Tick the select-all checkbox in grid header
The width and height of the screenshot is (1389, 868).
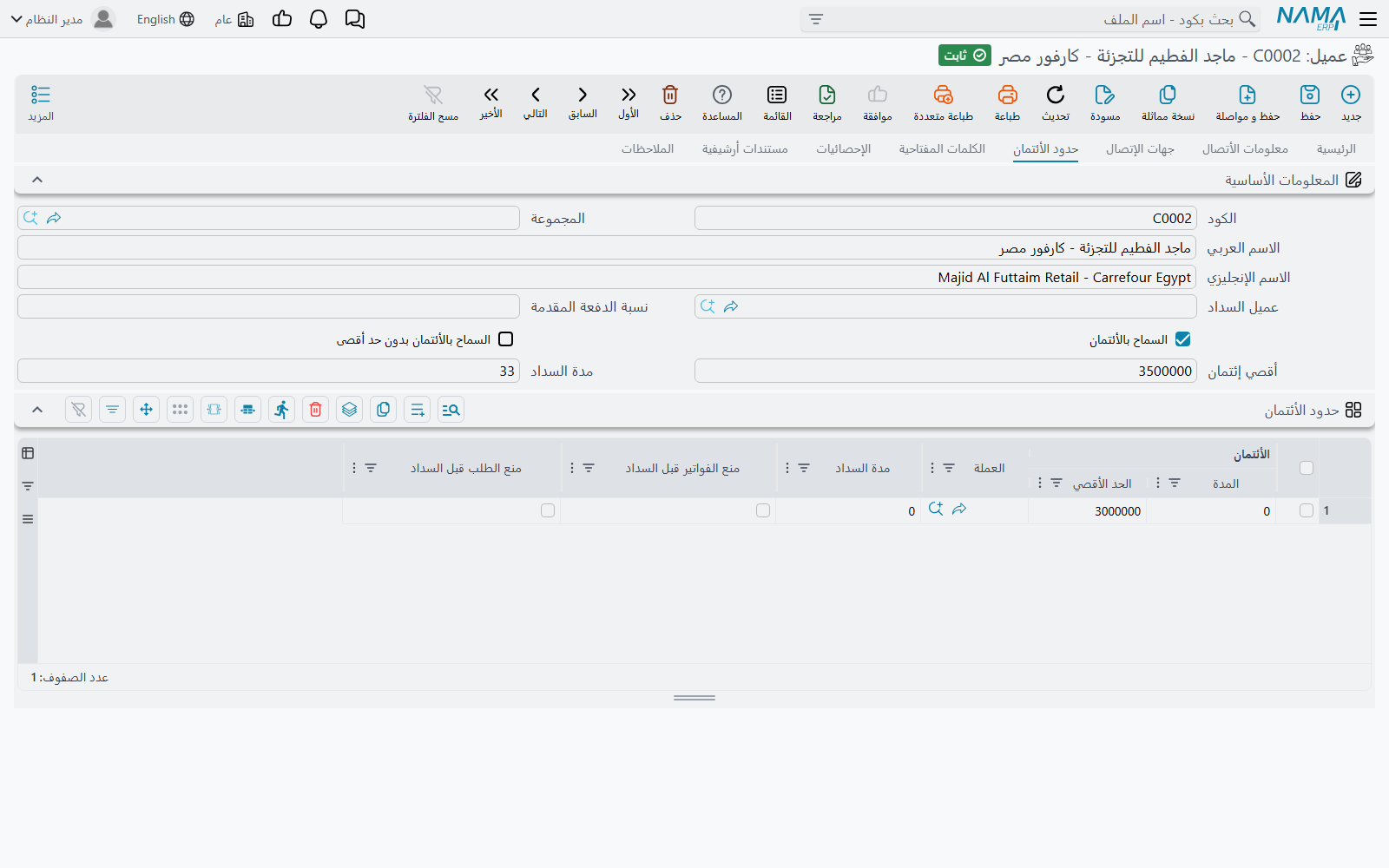[1307, 468]
